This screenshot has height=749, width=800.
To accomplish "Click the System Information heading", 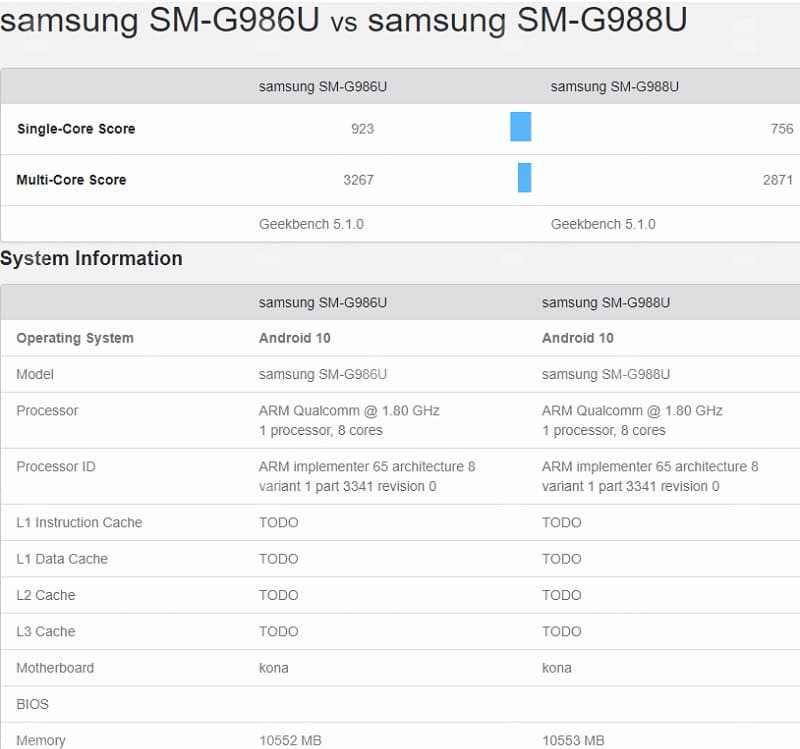I will (91, 258).
